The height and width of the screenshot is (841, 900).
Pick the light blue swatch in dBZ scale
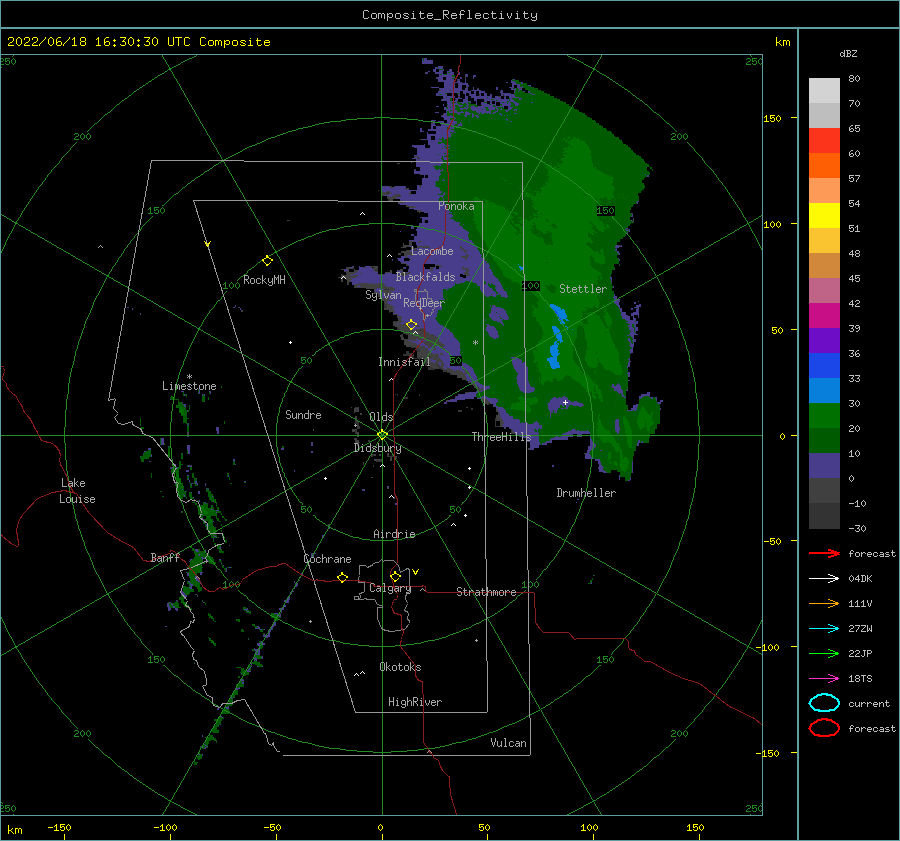coord(824,390)
